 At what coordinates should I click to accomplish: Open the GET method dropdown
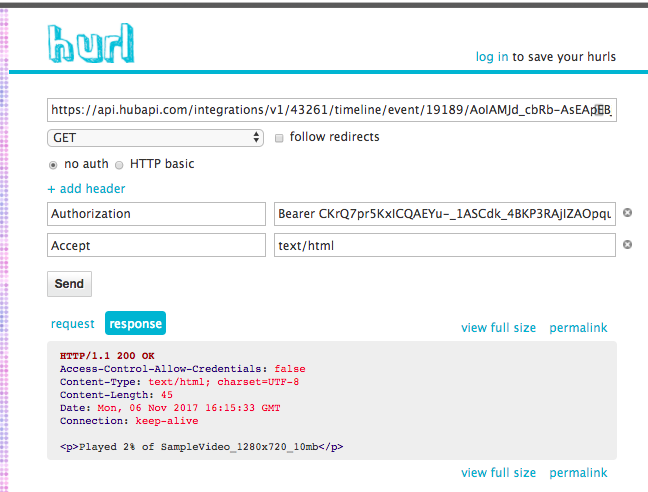coord(155,138)
